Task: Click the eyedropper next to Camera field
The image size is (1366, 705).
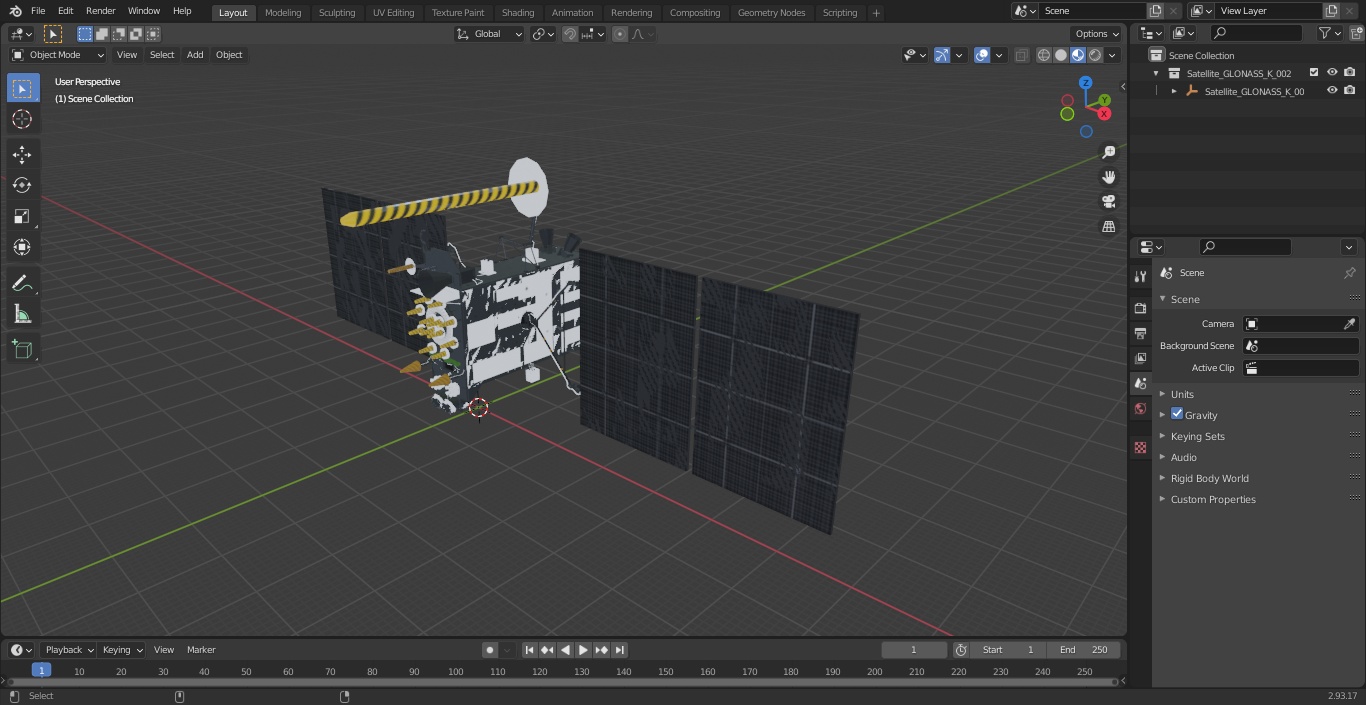Action: [x=1349, y=324]
